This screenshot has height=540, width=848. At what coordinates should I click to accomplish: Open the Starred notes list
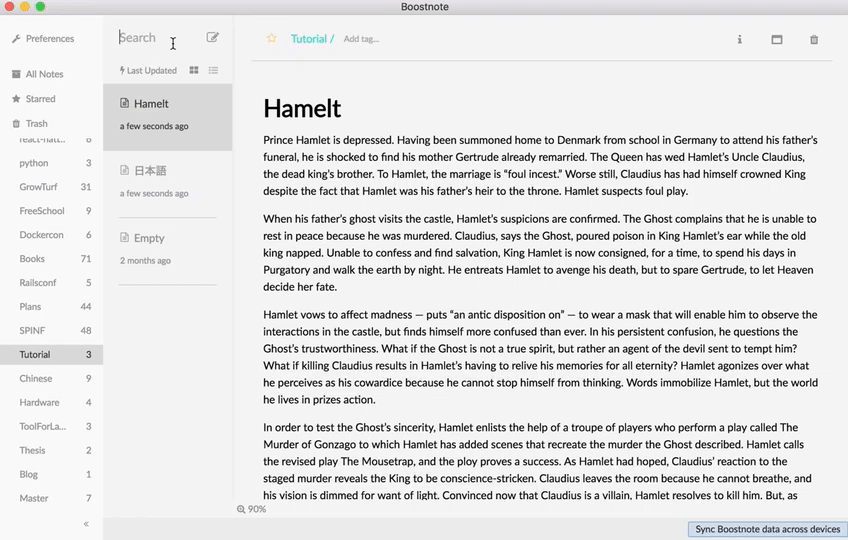pos(34,98)
